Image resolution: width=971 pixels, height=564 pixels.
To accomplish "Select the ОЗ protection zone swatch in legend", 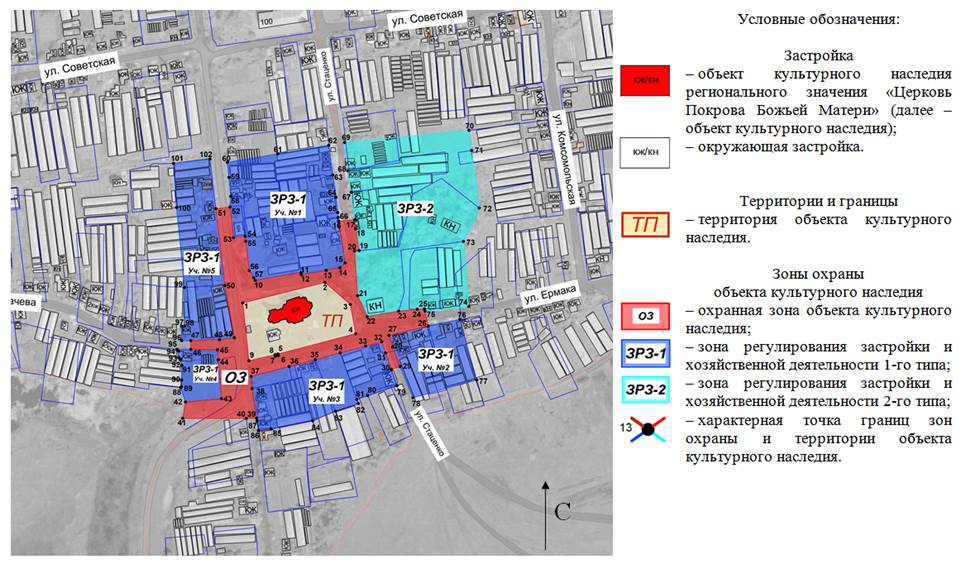I will click(x=645, y=316).
